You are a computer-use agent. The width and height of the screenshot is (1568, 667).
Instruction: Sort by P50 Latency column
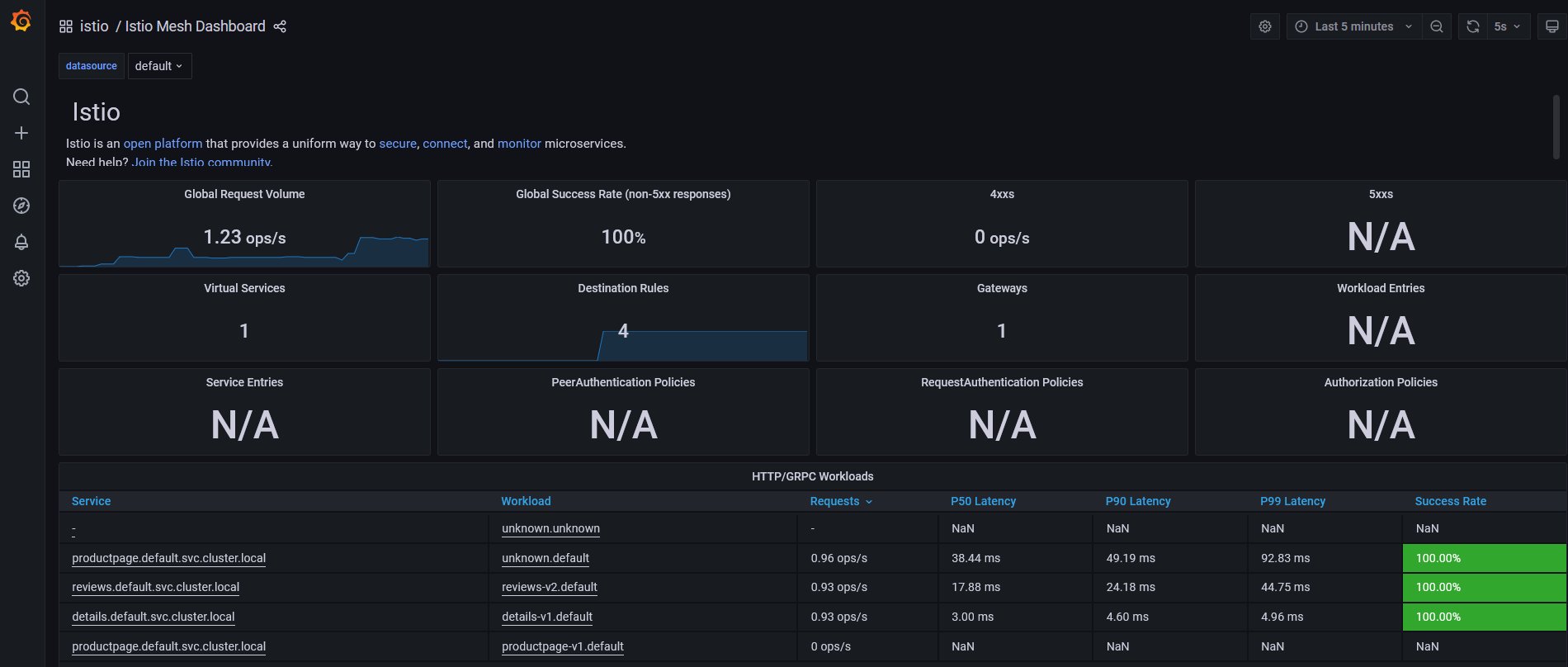pyautogui.click(x=983, y=501)
